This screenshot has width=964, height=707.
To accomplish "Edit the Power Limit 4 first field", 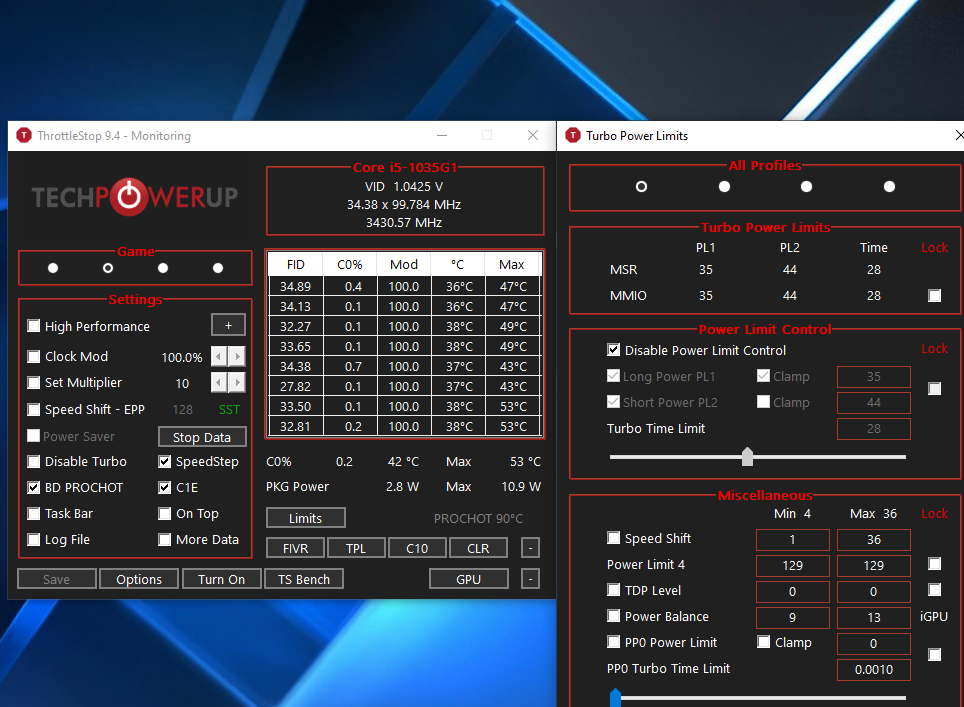I will click(x=792, y=566).
